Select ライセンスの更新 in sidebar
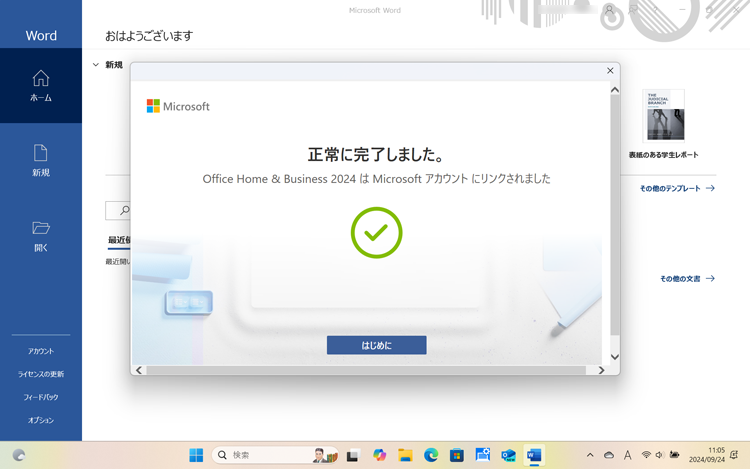The width and height of the screenshot is (750, 469). [x=41, y=374]
